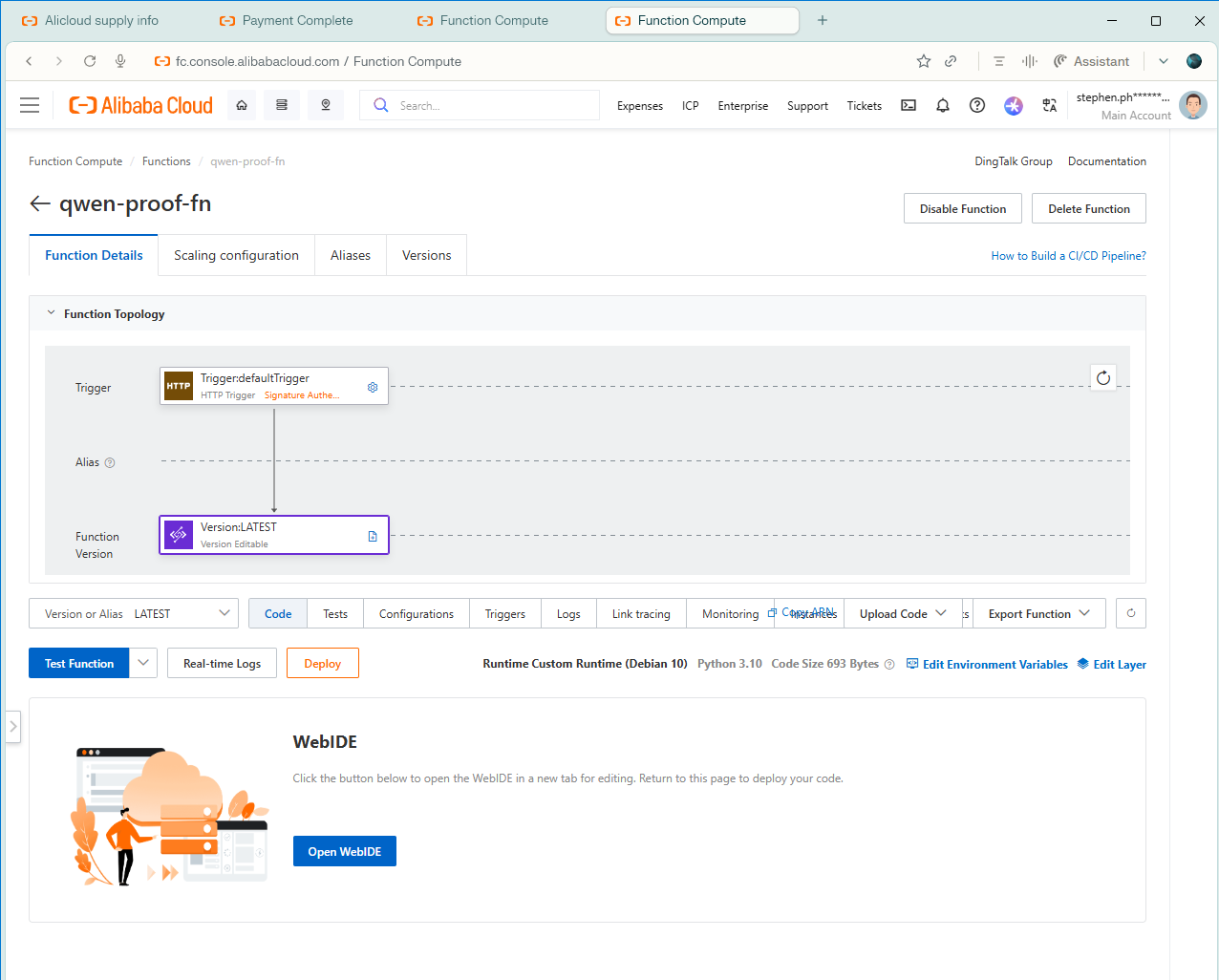Screen dimensions: 1219x980
Task: Collapse the Function Topology section
Action: [x=52, y=313]
